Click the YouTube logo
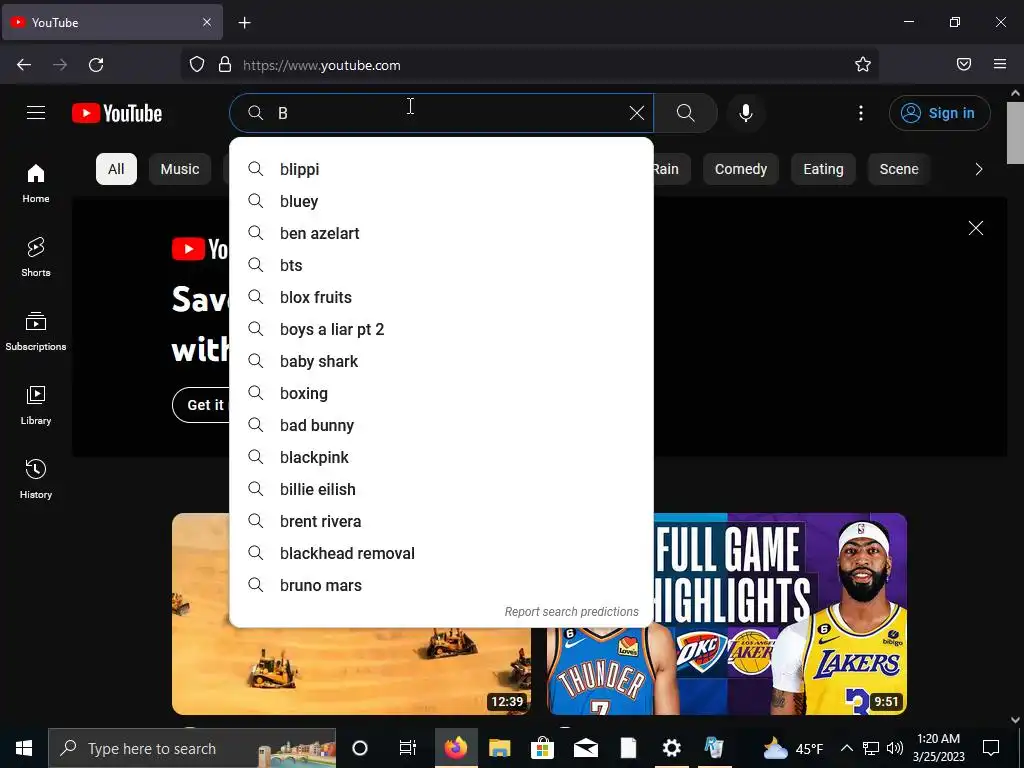This screenshot has width=1024, height=768. pos(117,113)
